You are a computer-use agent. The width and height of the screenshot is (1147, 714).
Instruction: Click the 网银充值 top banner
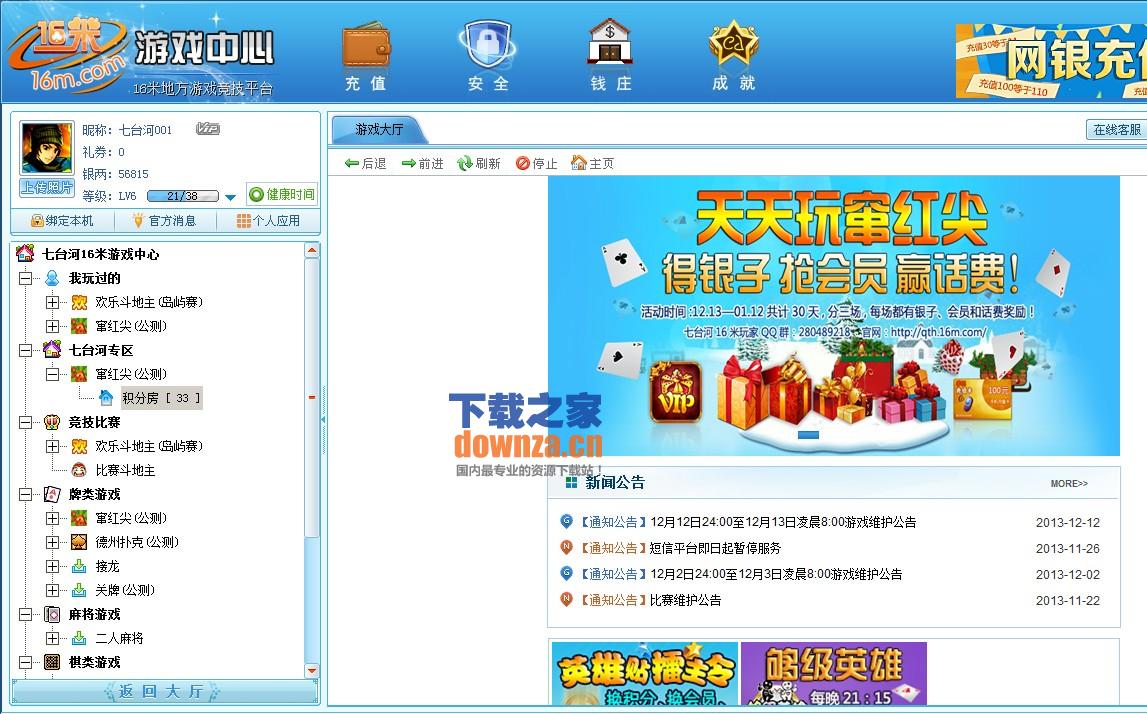coord(1051,61)
